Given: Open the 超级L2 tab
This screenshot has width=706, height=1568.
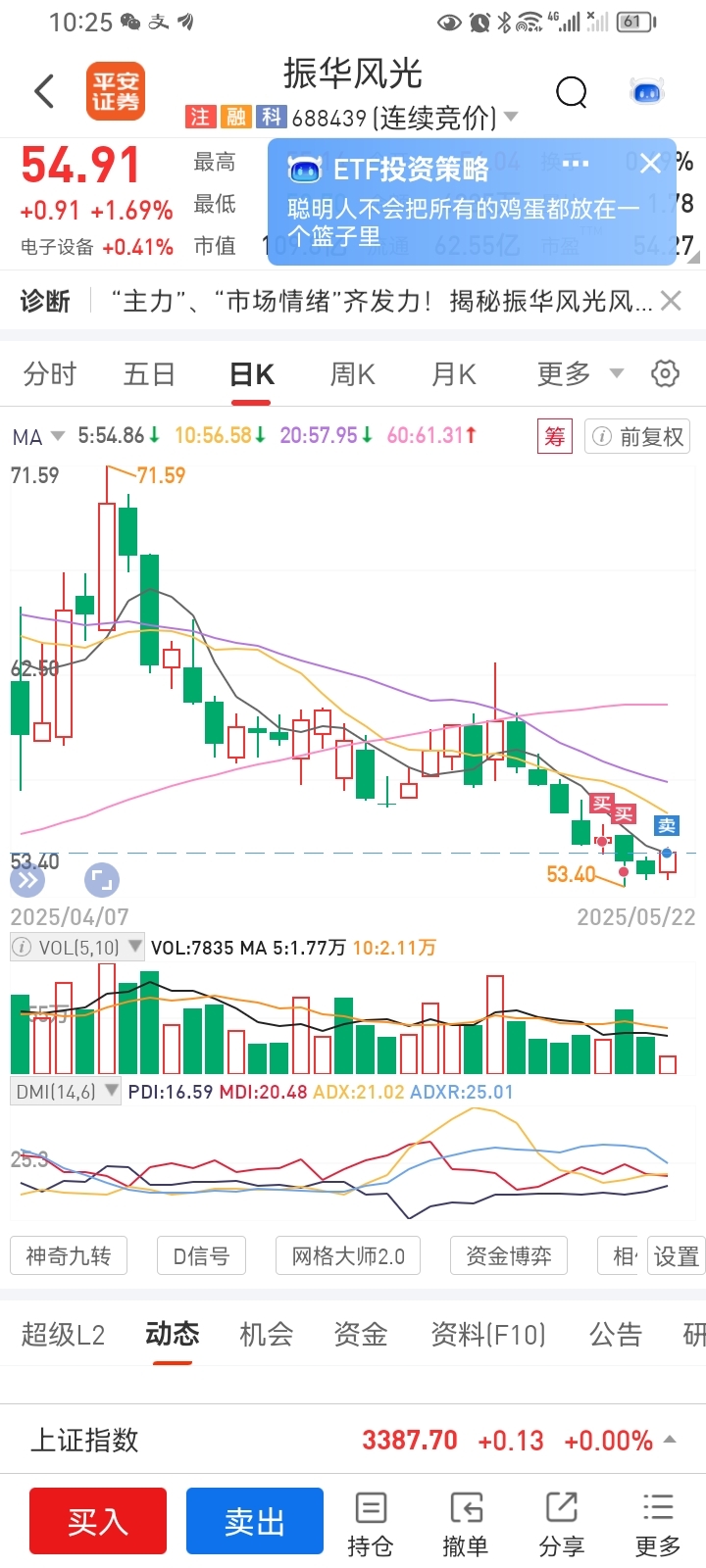Looking at the screenshot, I should click(63, 1334).
